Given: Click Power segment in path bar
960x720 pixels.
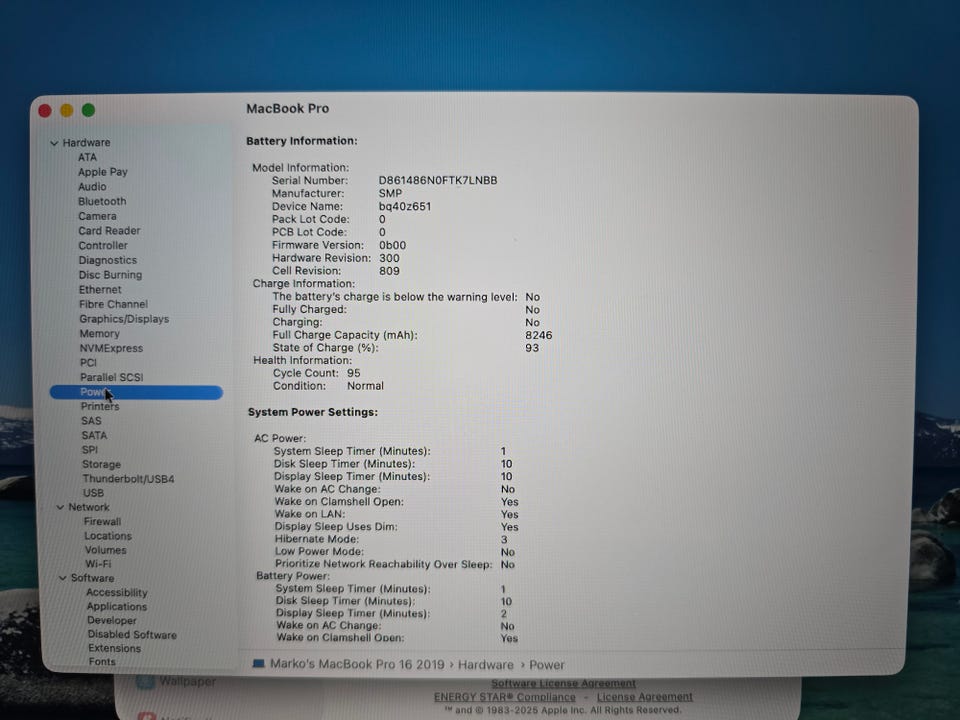Looking at the screenshot, I should pyautogui.click(x=547, y=665).
